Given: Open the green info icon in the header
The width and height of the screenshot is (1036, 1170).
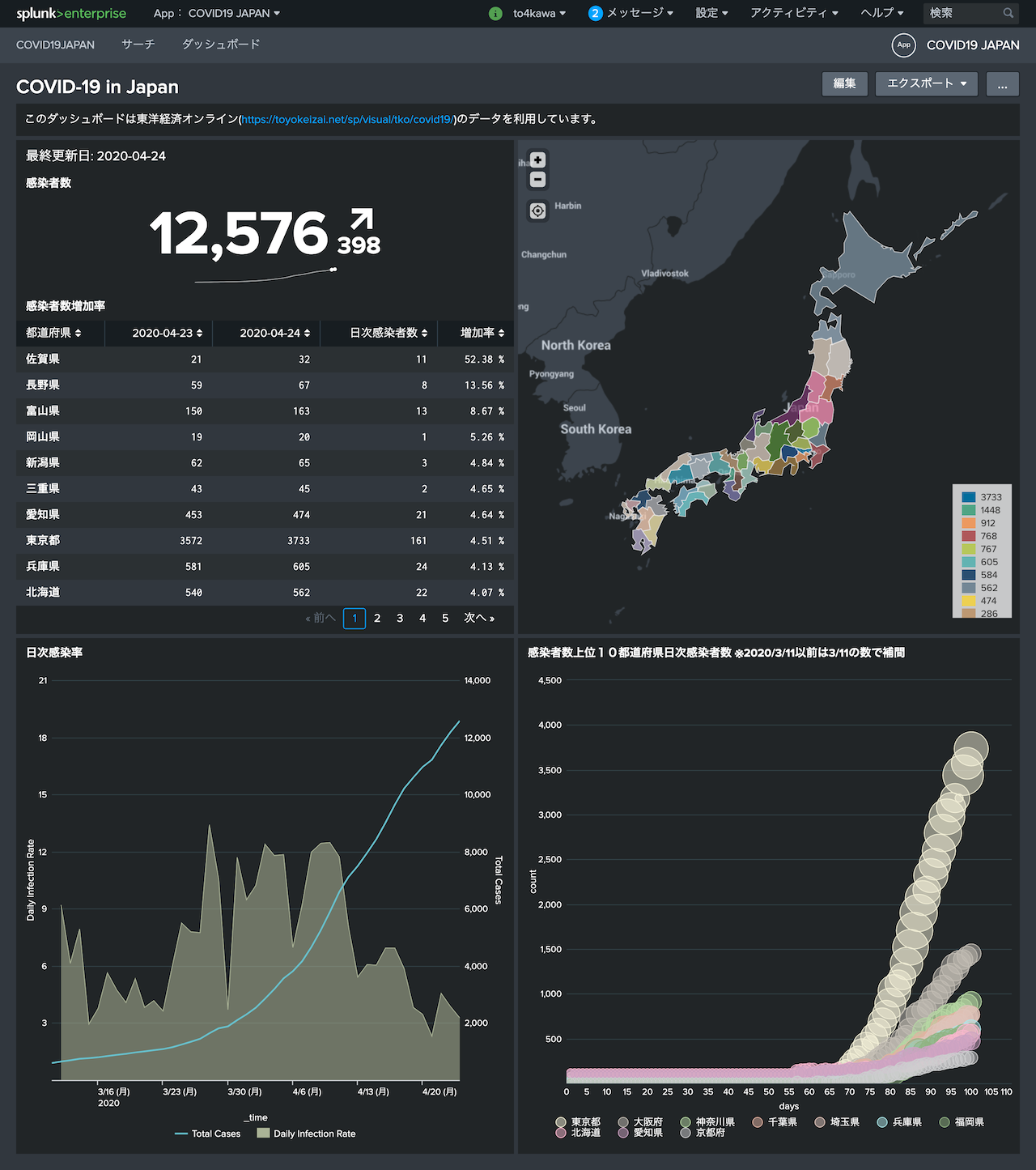Looking at the screenshot, I should coord(496,13).
